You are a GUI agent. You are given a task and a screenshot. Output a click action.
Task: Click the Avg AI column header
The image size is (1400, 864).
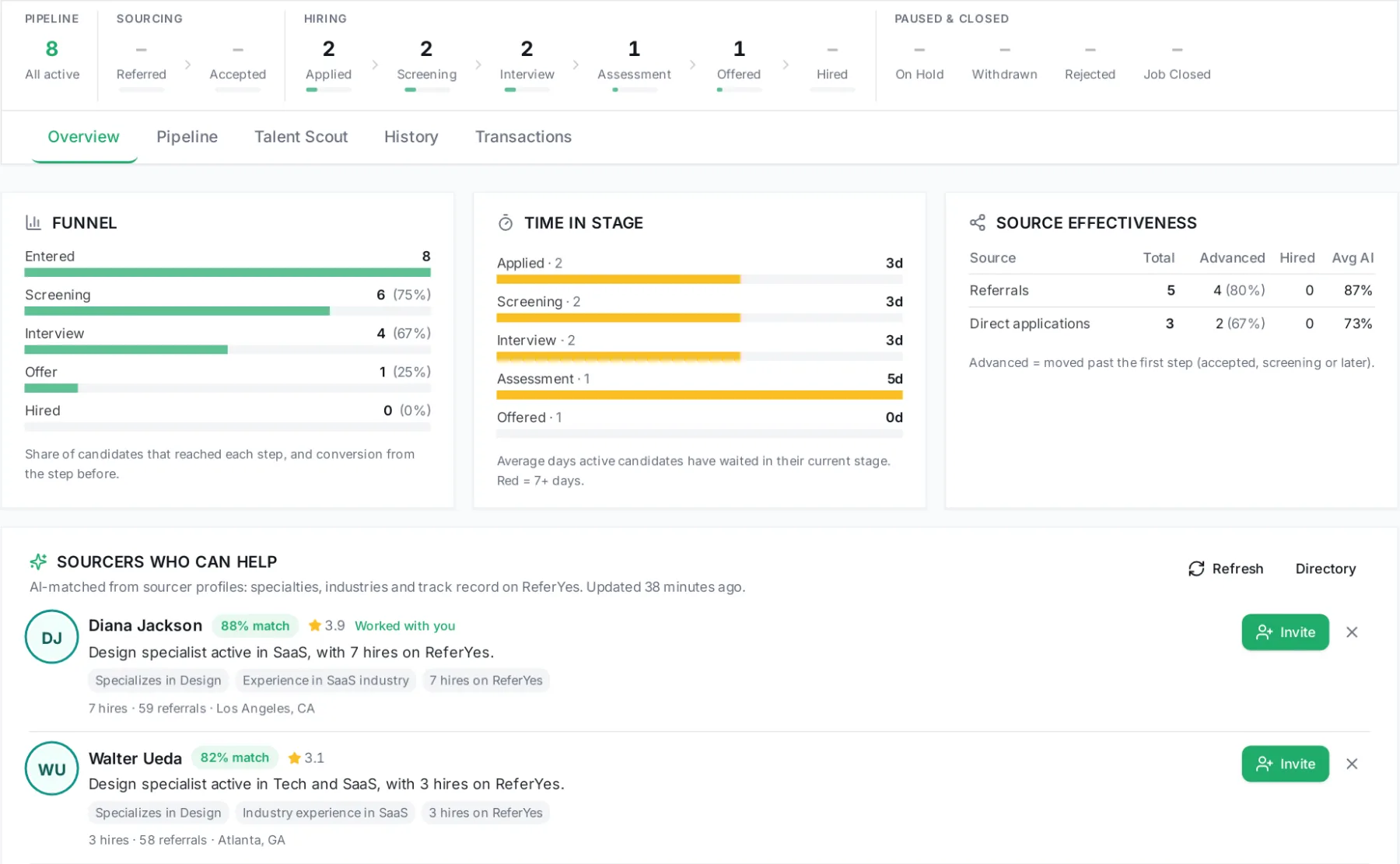pos(1353,257)
